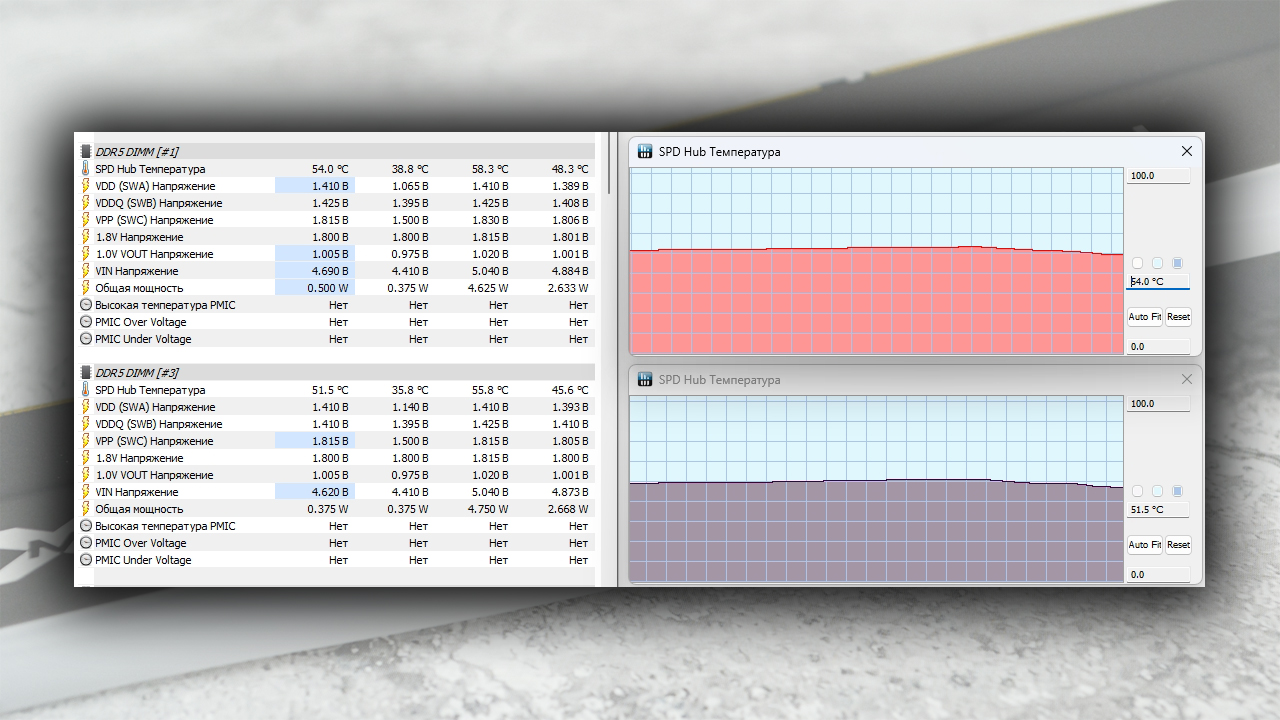Click the PMIC Over Voltage icon under DIMM [#3]
This screenshot has width=1280, height=720.
click(x=85, y=543)
